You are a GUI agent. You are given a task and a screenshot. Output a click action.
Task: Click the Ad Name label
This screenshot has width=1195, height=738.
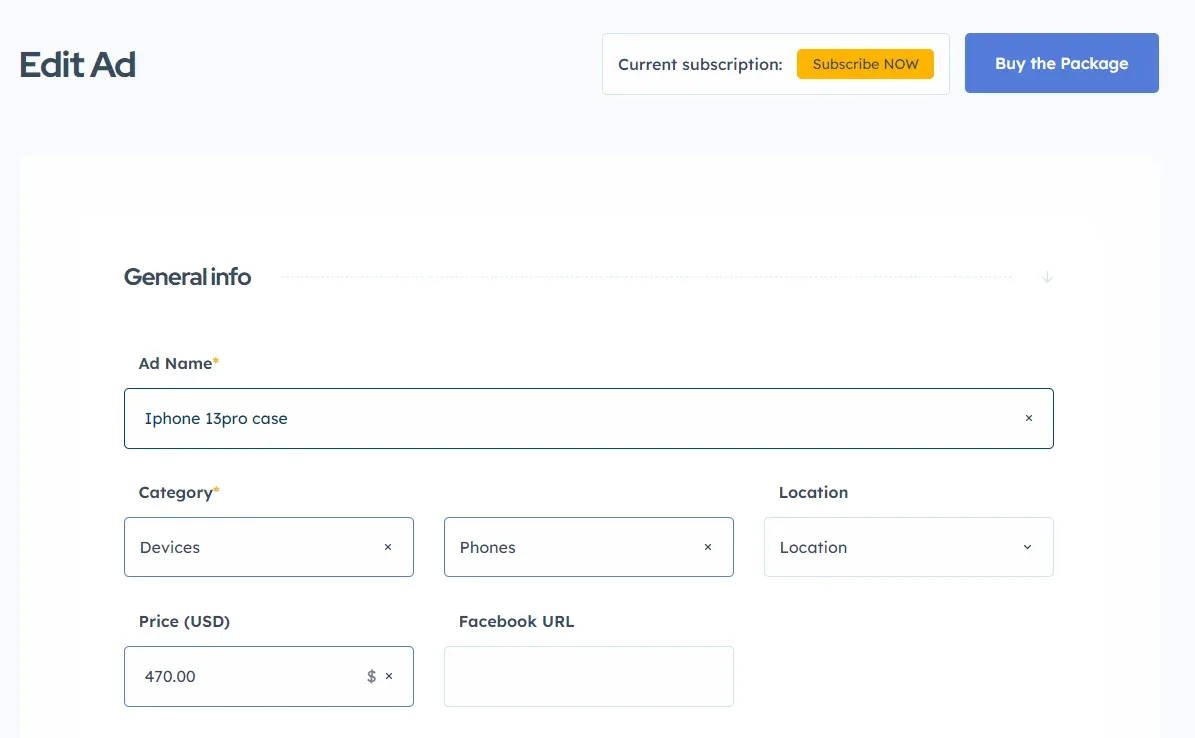click(x=175, y=364)
